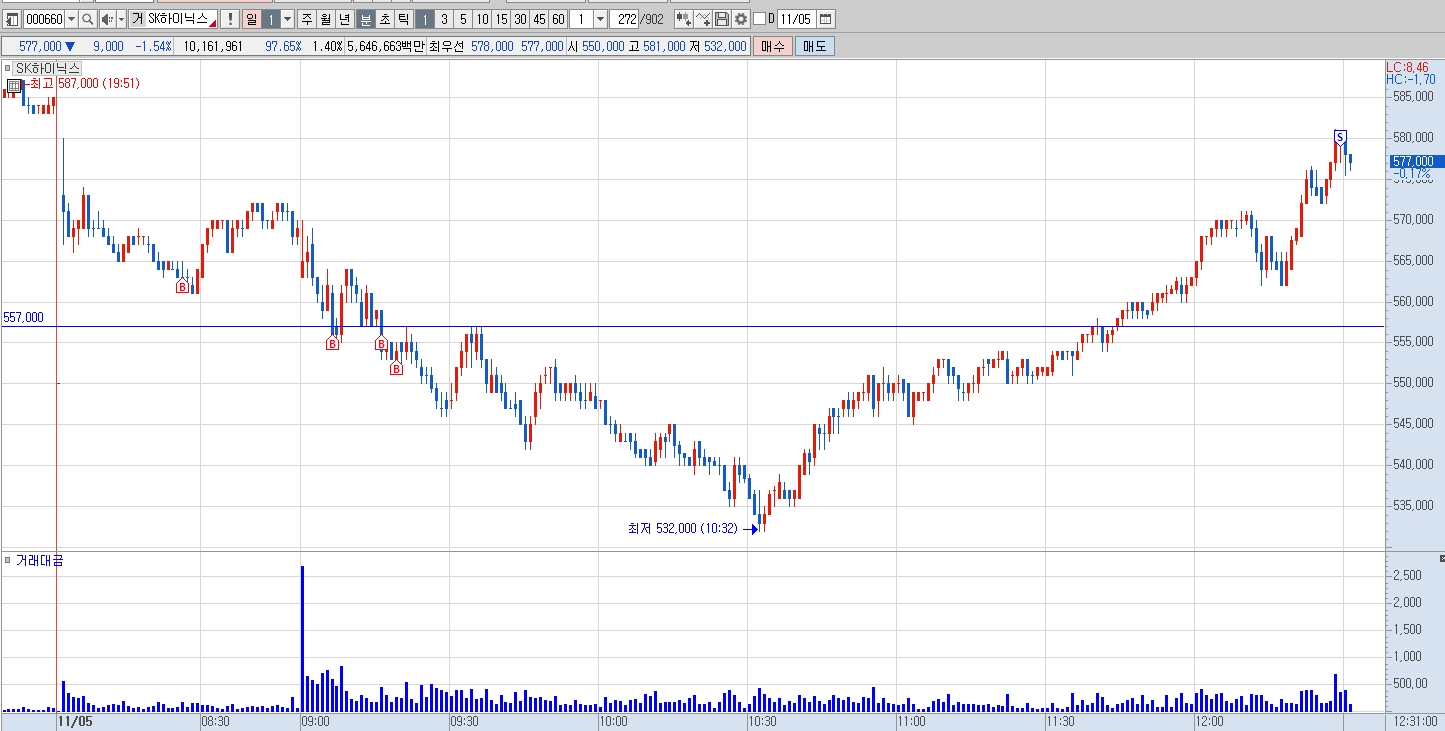Viewport: 1445px width, 731px height.
Task: Click the chart table icon at top-left
Action: (12, 19)
